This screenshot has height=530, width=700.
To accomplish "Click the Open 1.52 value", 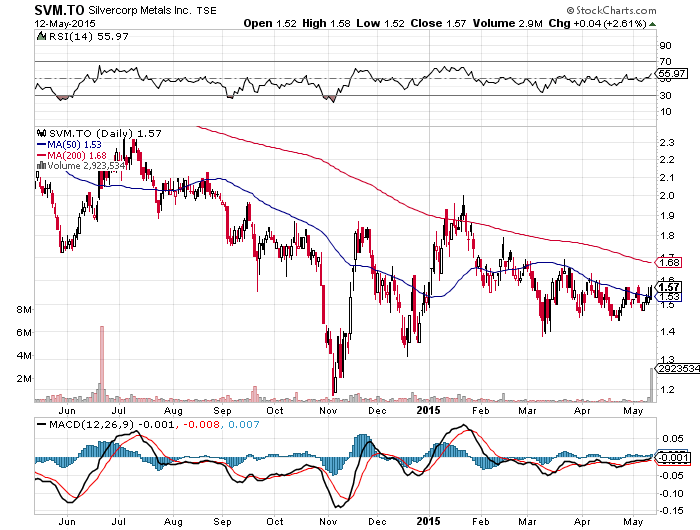I will coord(270,23).
